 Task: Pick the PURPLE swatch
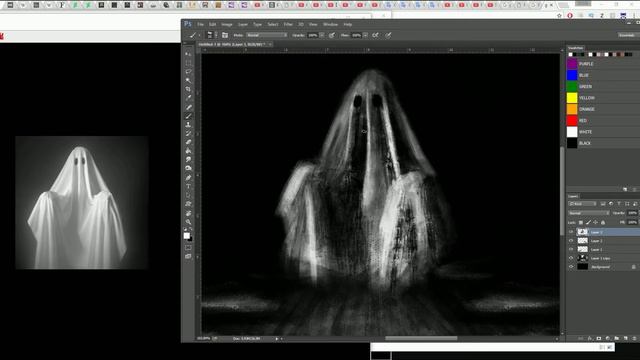572,64
